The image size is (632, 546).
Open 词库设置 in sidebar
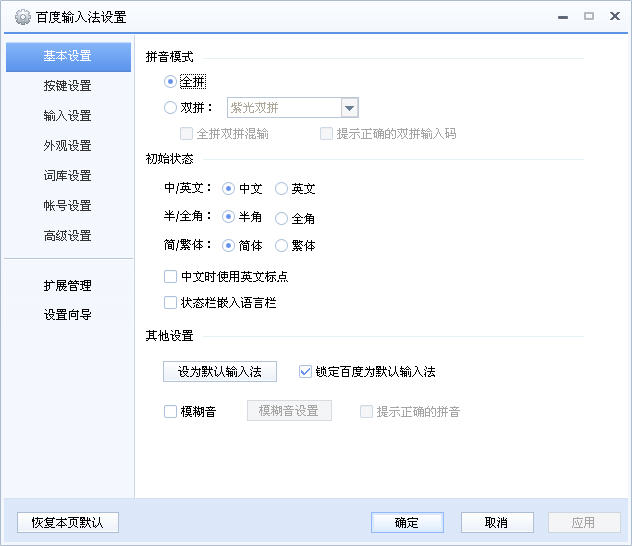click(x=67, y=176)
